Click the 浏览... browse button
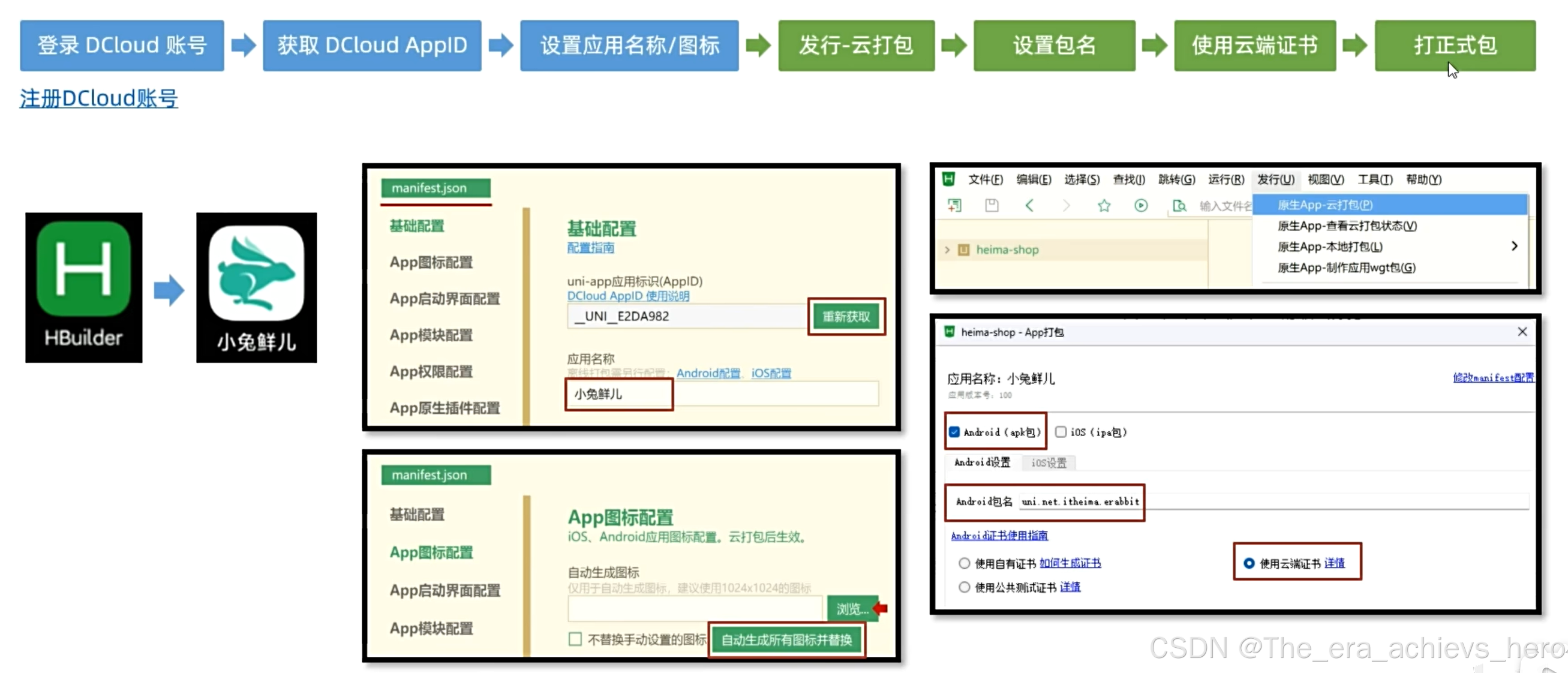 pyautogui.click(x=852, y=608)
